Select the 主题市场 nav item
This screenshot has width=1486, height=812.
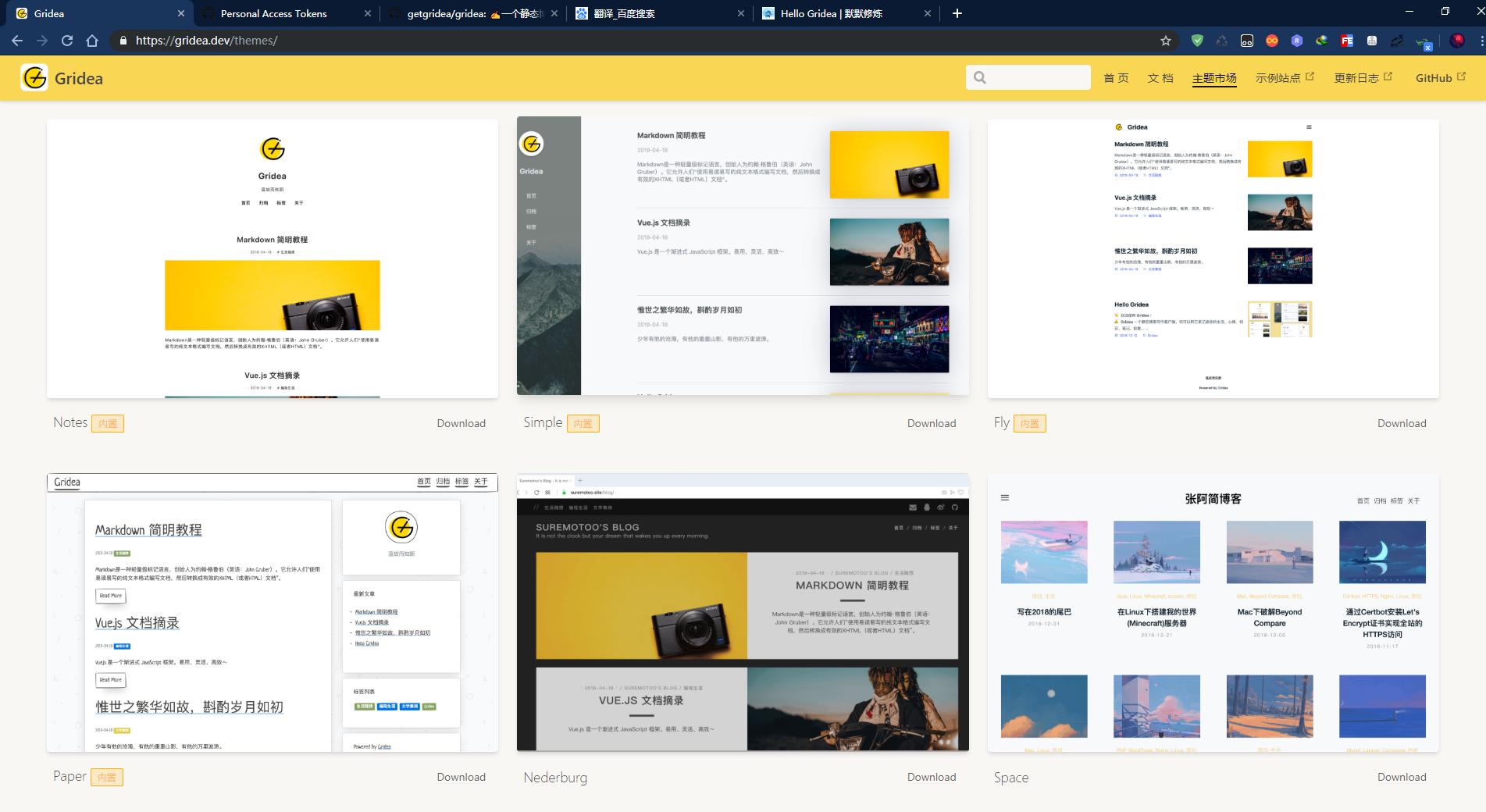point(1214,78)
